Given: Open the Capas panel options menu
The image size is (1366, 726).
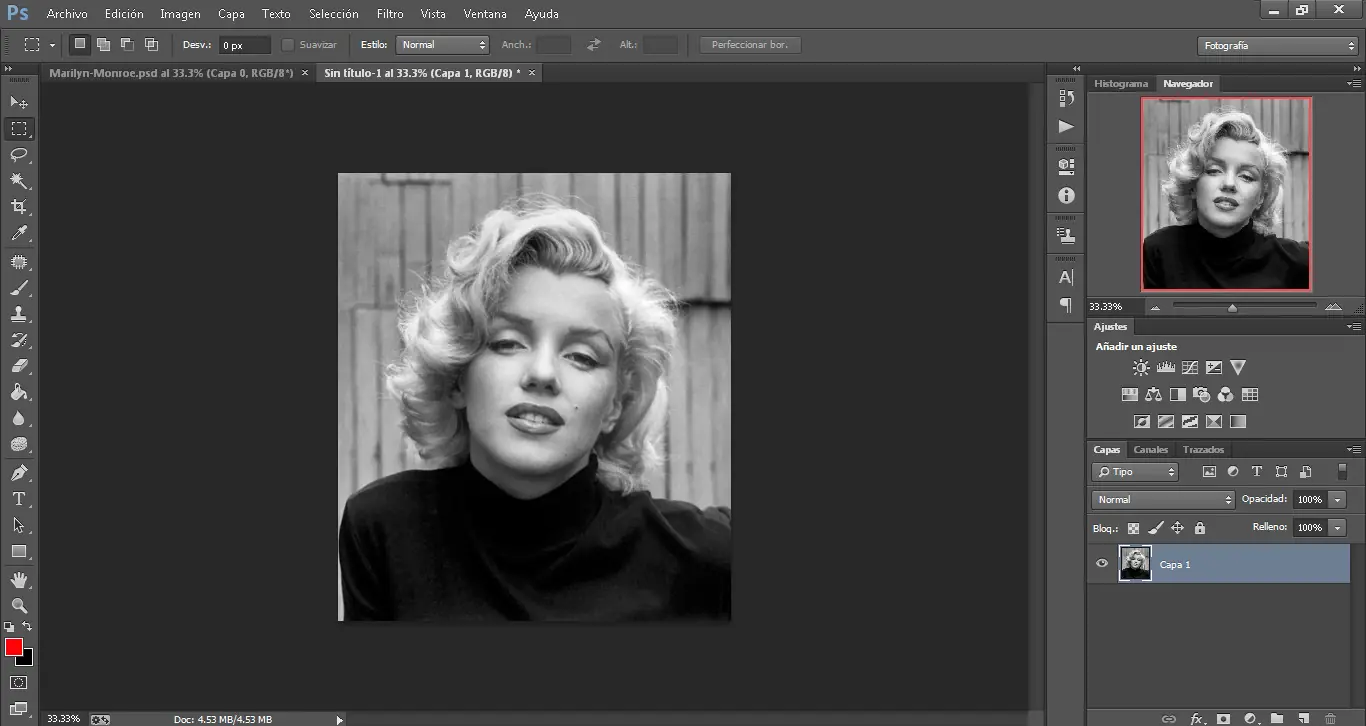Looking at the screenshot, I should click(1354, 450).
